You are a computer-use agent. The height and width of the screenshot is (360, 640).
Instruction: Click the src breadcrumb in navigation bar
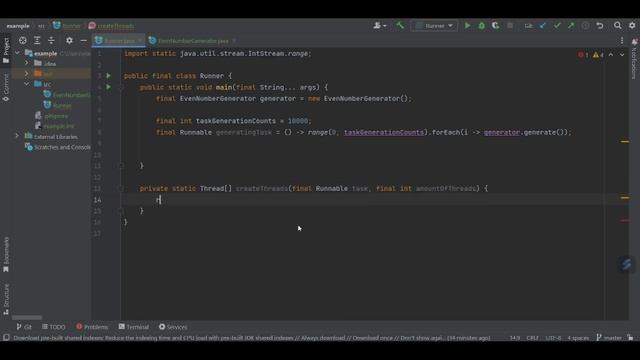coord(41,26)
